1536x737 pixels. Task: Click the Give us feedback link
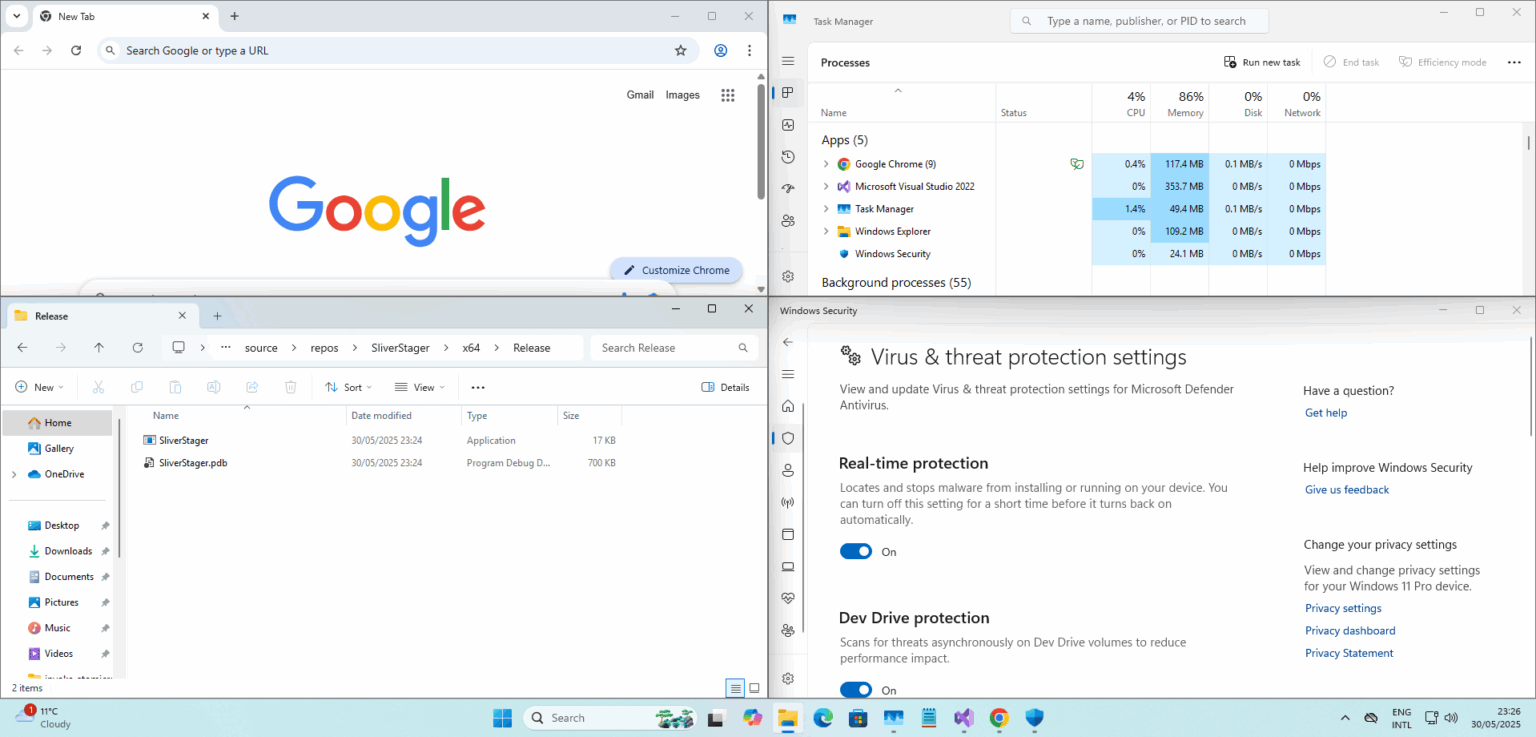coord(1346,489)
